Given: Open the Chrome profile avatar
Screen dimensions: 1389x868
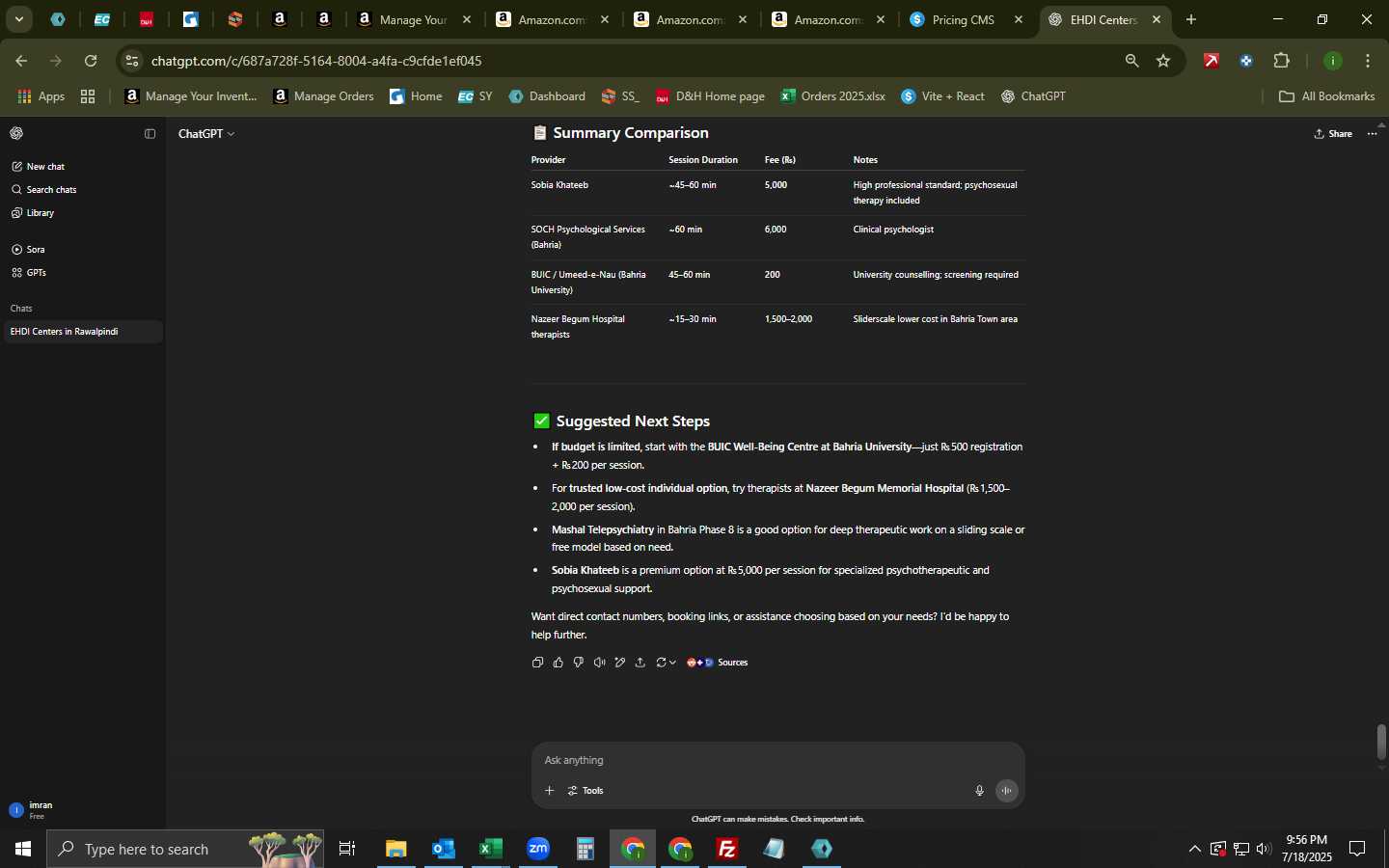Looking at the screenshot, I should tap(1333, 61).
